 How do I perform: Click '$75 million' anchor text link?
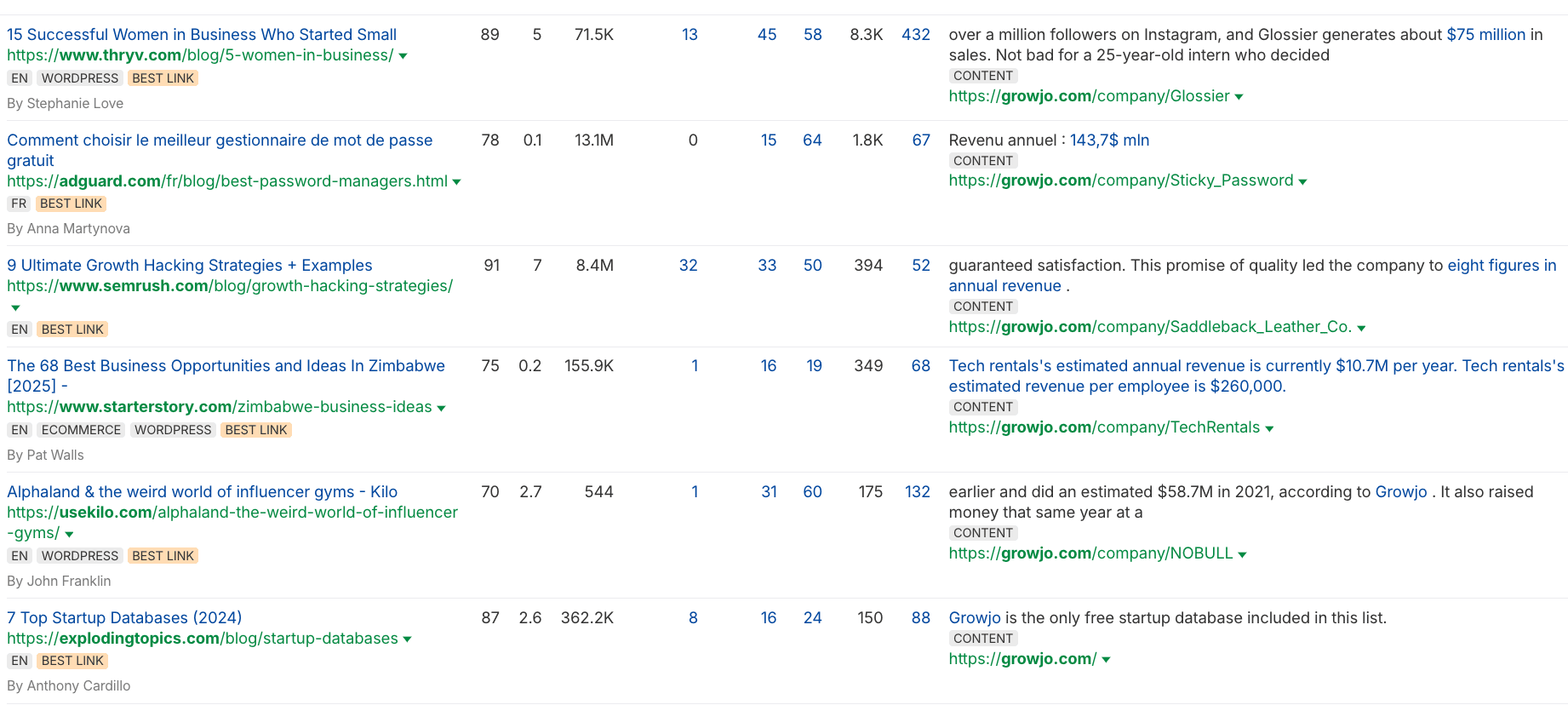click(x=1486, y=35)
